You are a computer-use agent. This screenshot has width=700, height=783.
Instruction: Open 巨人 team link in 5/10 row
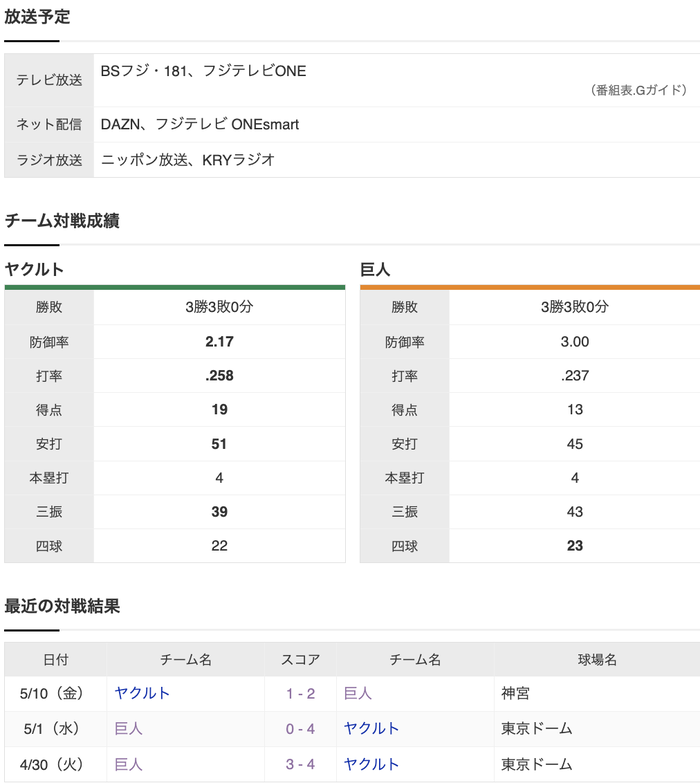[358, 693]
